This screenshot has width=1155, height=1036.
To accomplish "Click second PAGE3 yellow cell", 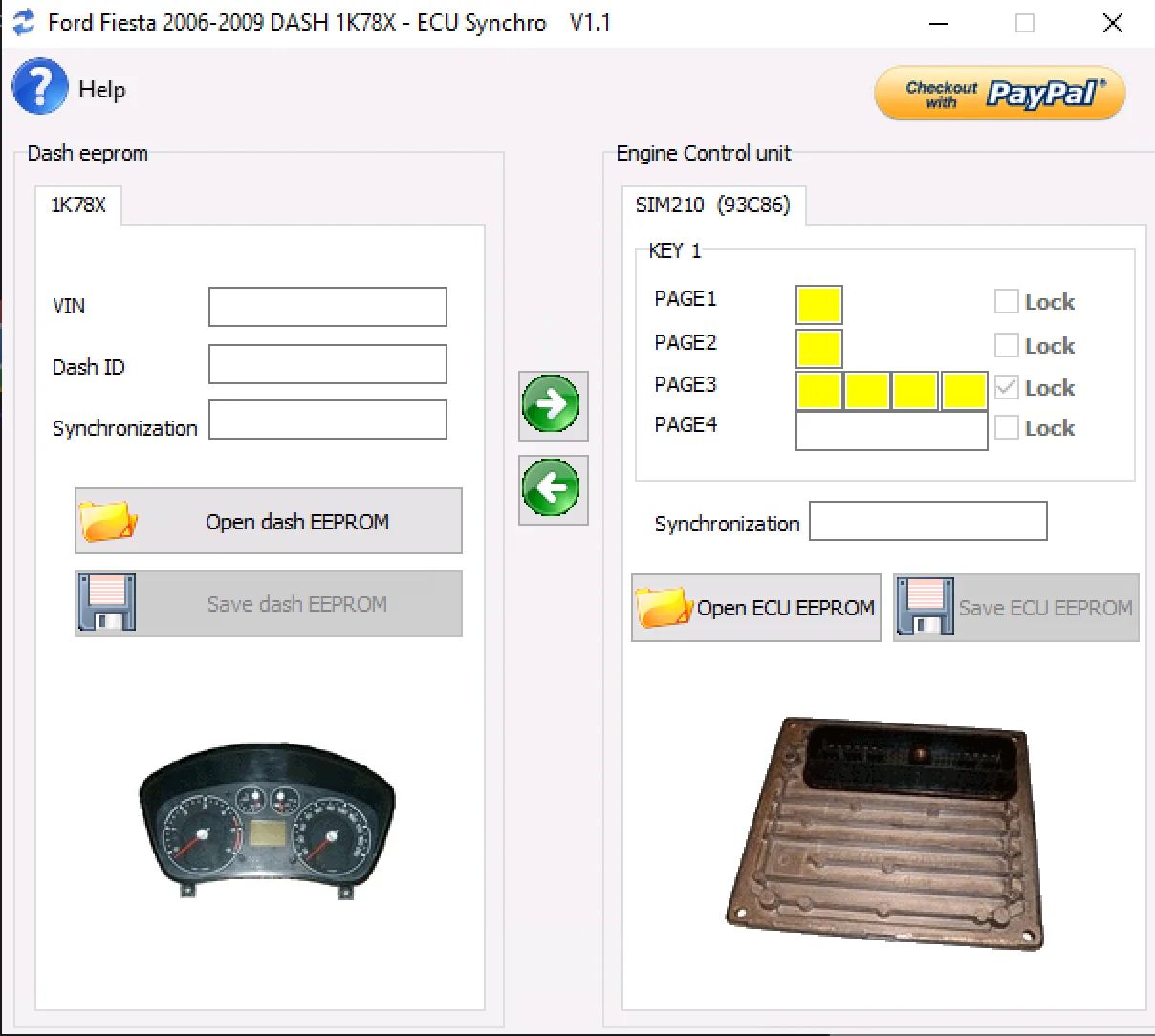I will [867, 391].
